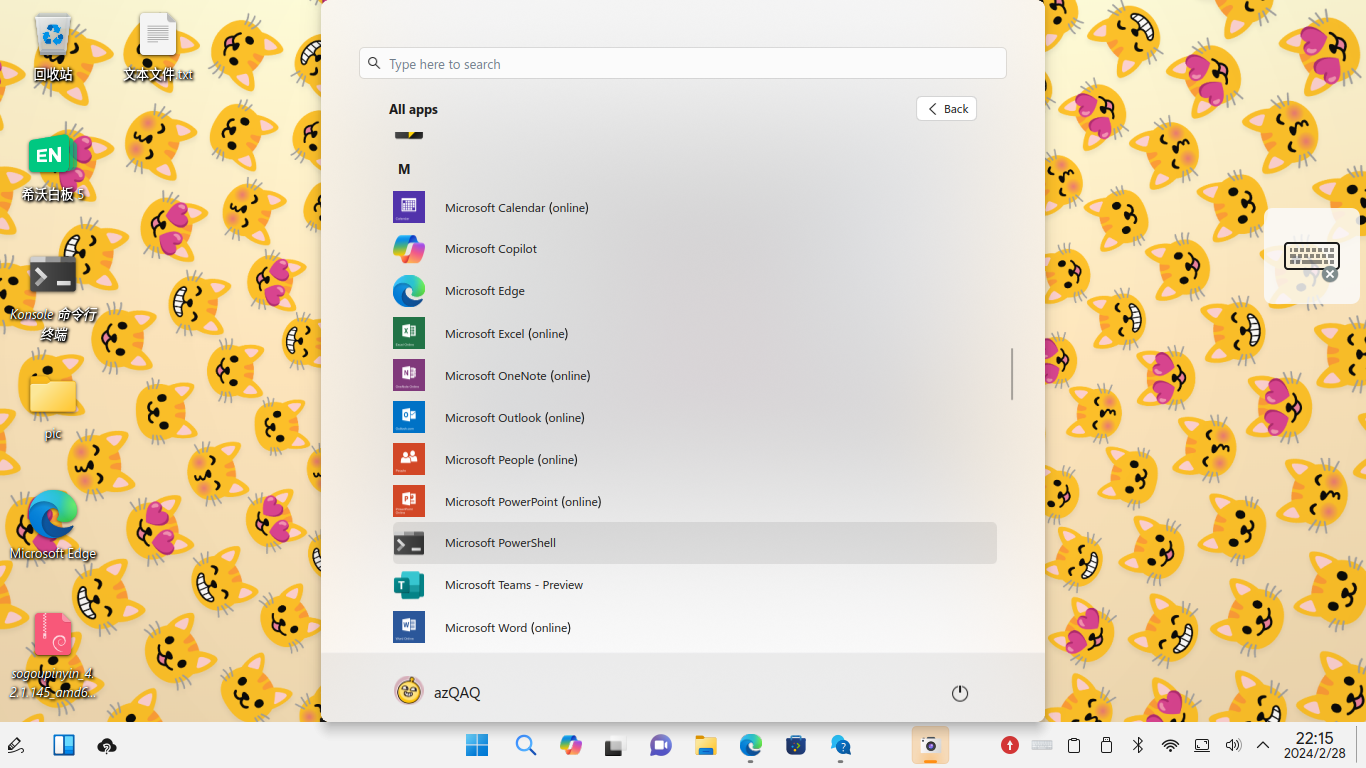Viewport: 1366px width, 768px height.
Task: Launch Microsoft Copilot from the All apps list
Action: click(x=695, y=249)
